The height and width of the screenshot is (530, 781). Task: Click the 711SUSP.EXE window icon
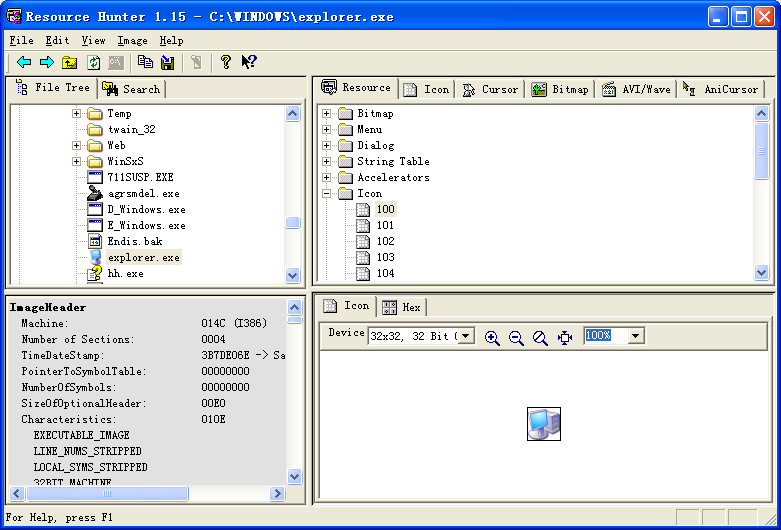(95, 177)
